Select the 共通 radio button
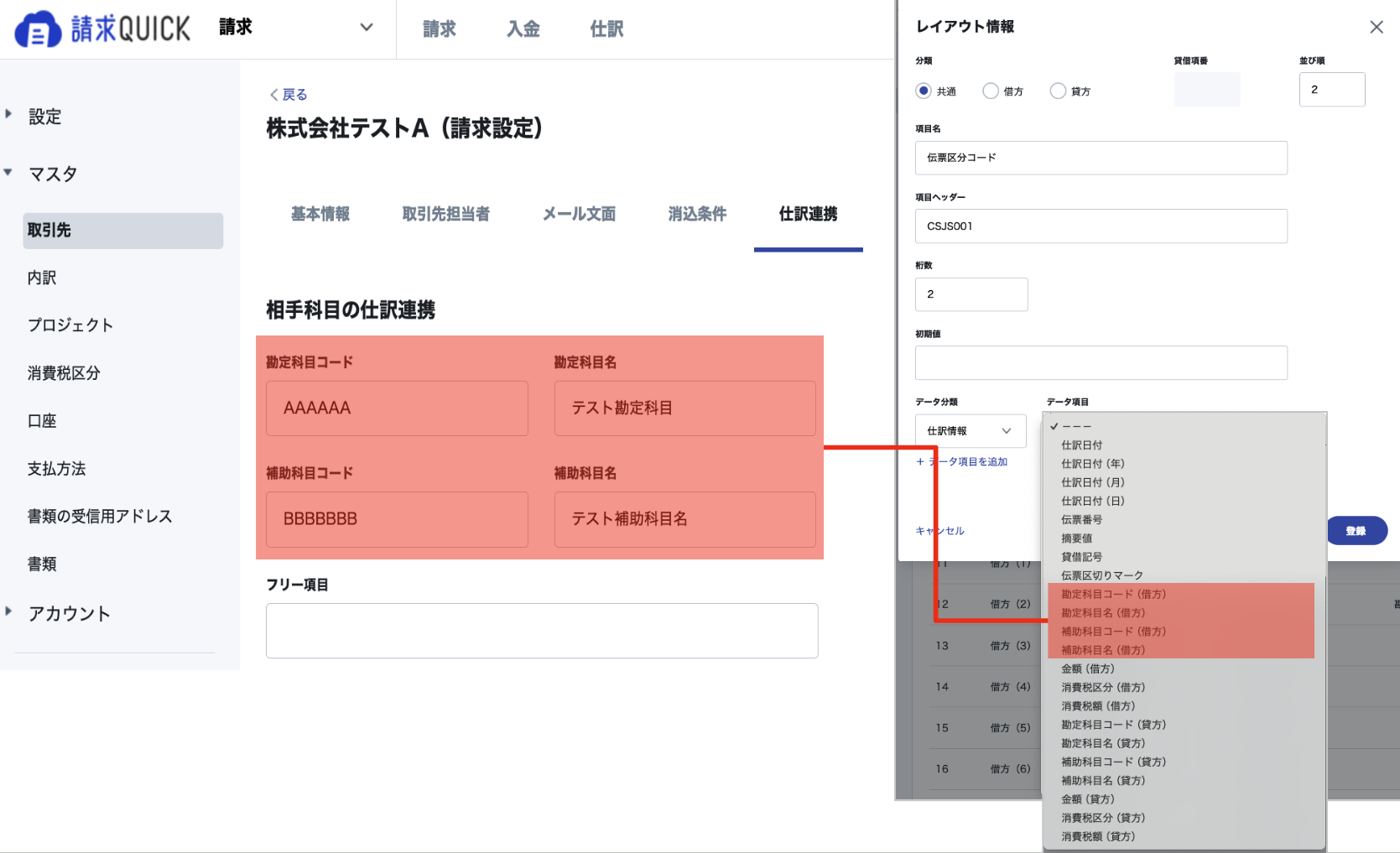 coord(924,91)
